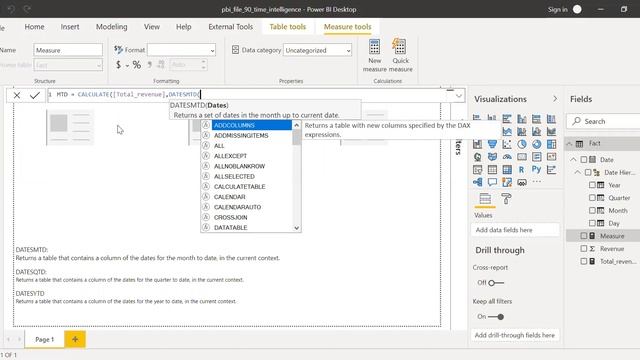
Task: Collapse the Visualizations pane arrow
Action: [x=555, y=99]
